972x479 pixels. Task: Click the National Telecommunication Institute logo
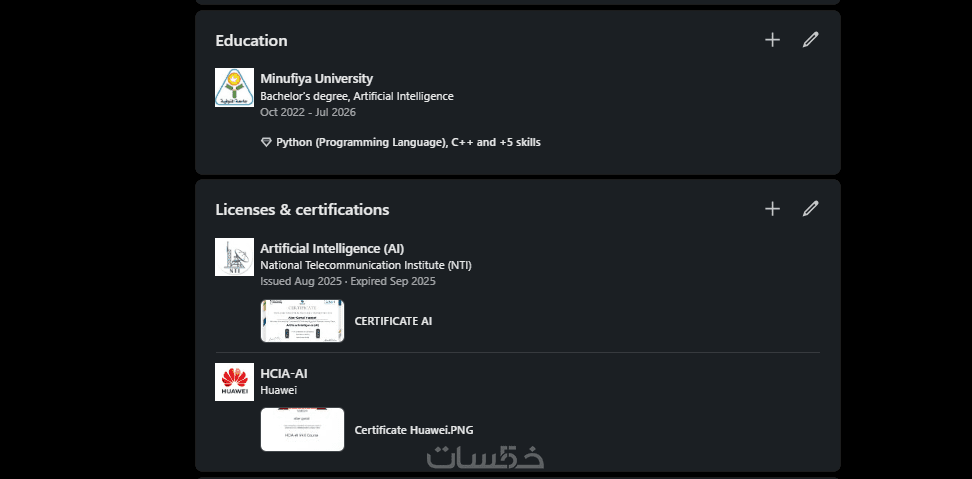point(234,257)
